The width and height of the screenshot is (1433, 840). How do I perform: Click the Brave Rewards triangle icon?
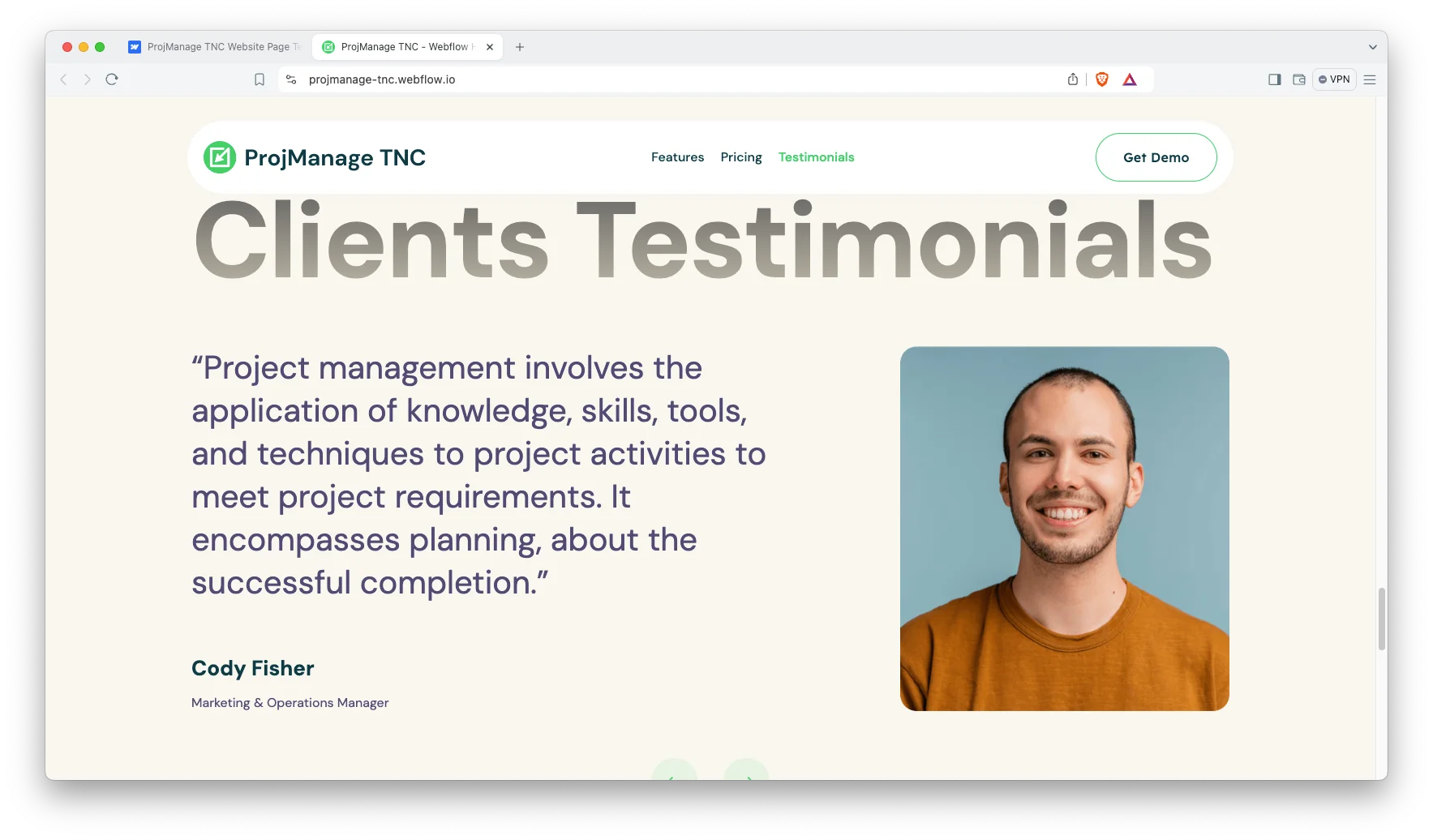click(1130, 79)
